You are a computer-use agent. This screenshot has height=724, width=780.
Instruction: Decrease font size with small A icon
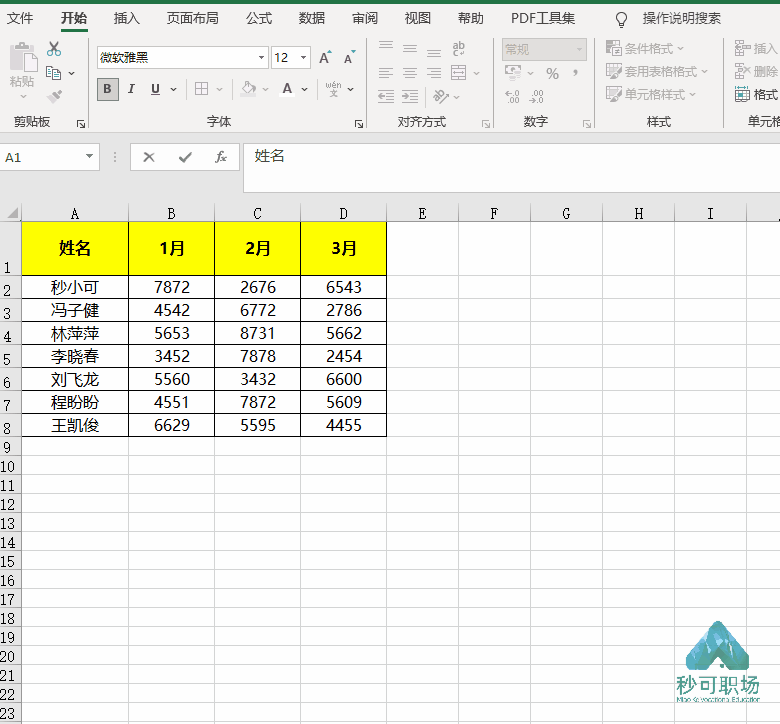(350, 58)
